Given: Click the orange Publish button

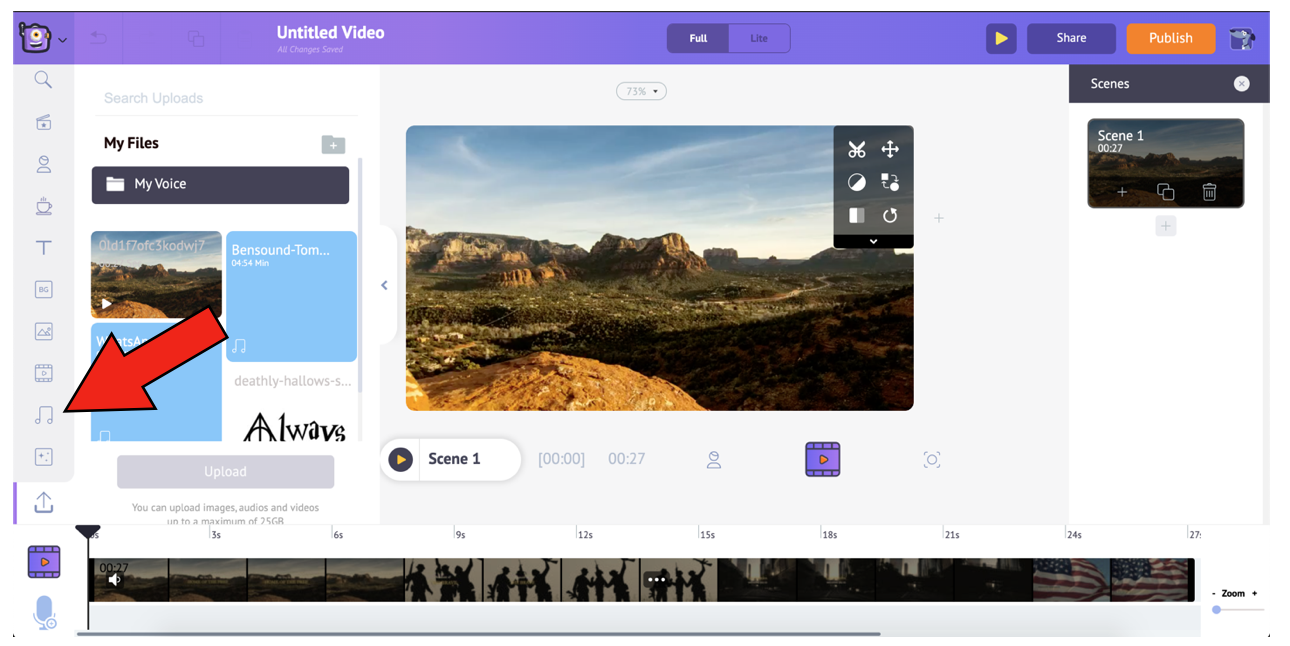Looking at the screenshot, I should point(1170,39).
